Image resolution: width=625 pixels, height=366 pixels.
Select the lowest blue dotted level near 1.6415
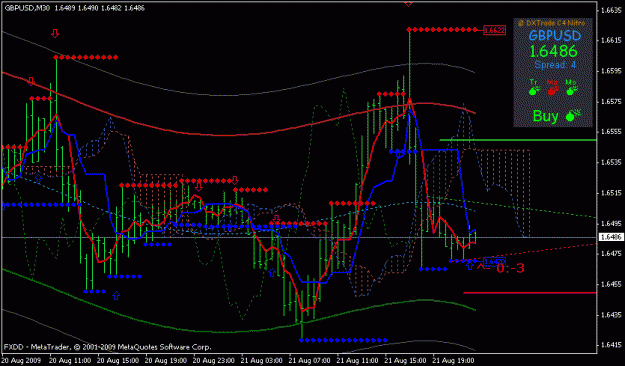coord(343,340)
